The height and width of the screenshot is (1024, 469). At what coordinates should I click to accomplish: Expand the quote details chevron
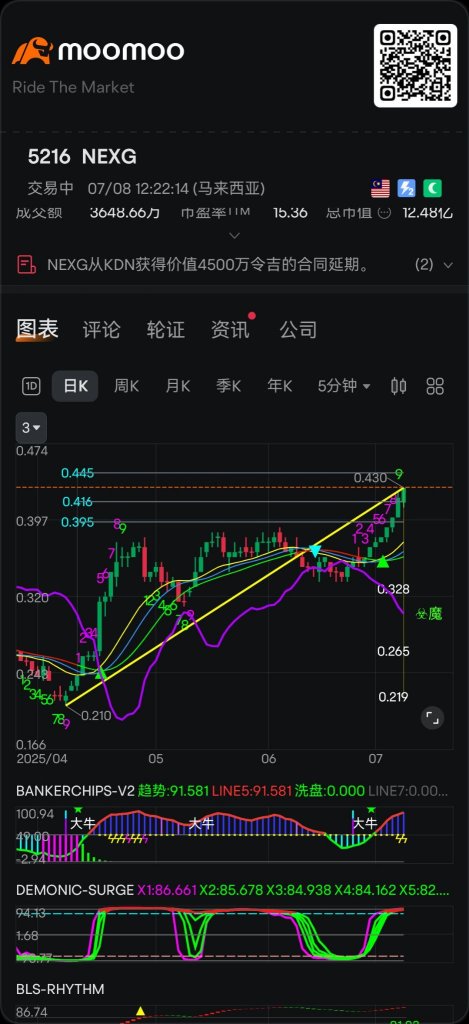(x=234, y=235)
